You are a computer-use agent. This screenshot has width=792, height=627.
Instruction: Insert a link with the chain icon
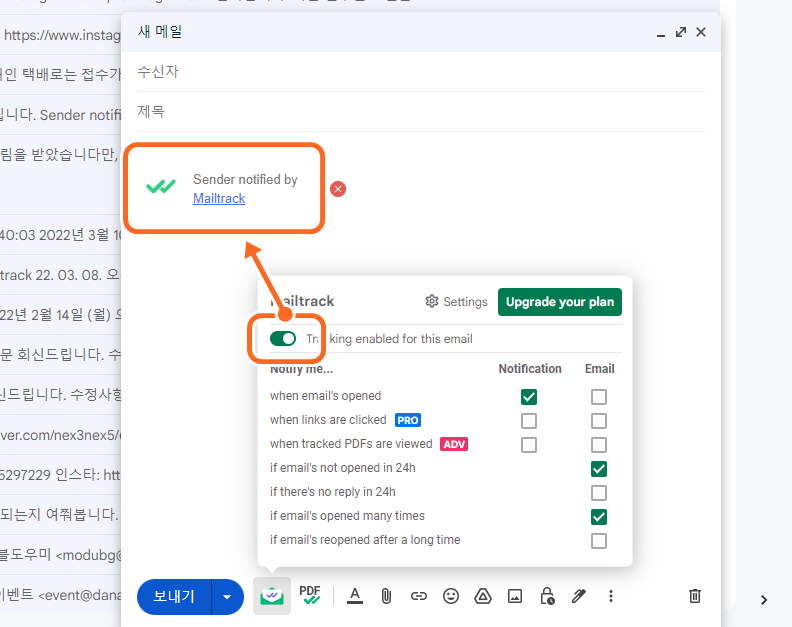click(x=418, y=596)
